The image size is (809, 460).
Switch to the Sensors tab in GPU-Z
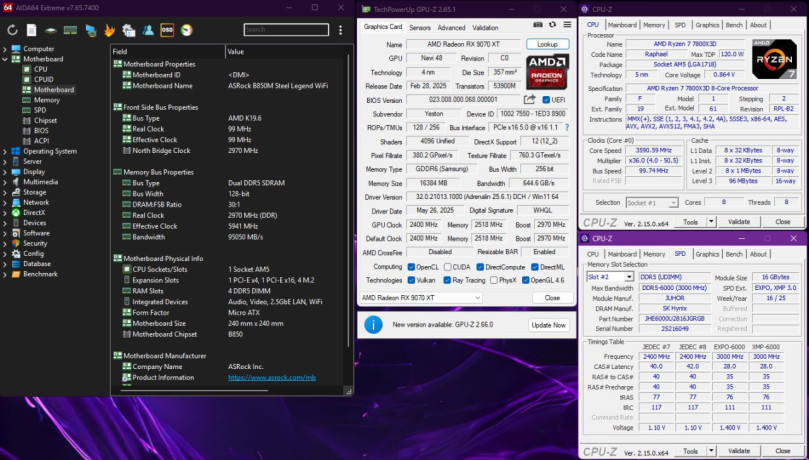tap(420, 28)
